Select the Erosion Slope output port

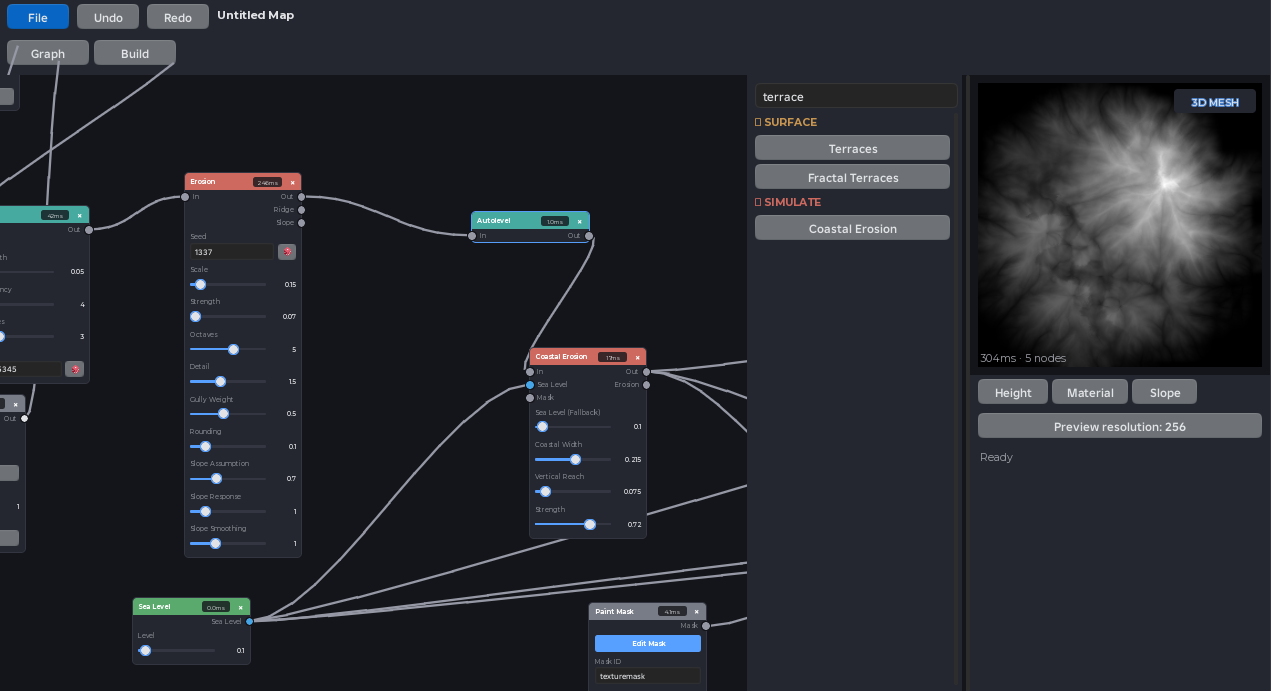click(x=301, y=223)
